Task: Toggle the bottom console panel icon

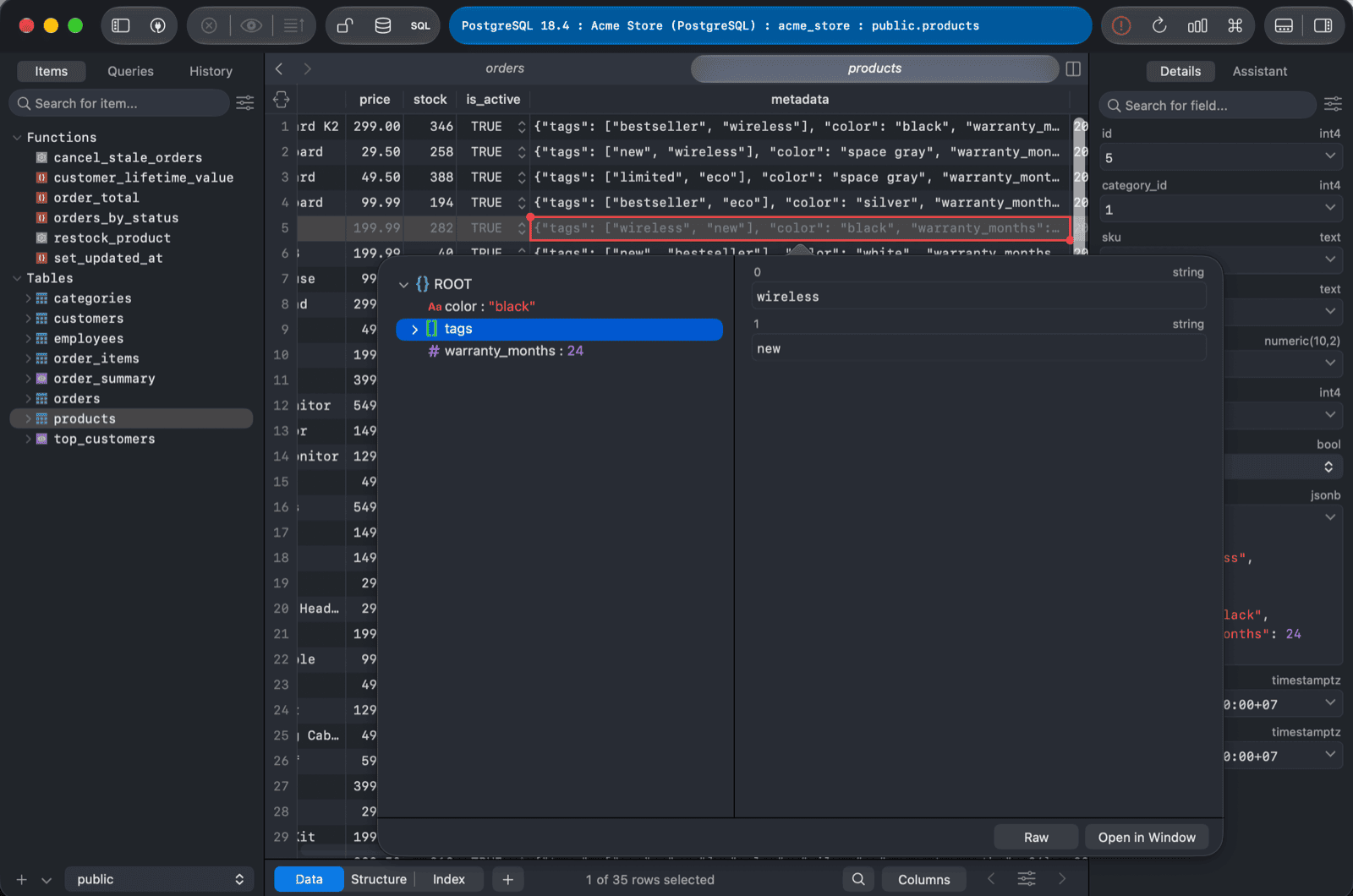Action: (1284, 25)
